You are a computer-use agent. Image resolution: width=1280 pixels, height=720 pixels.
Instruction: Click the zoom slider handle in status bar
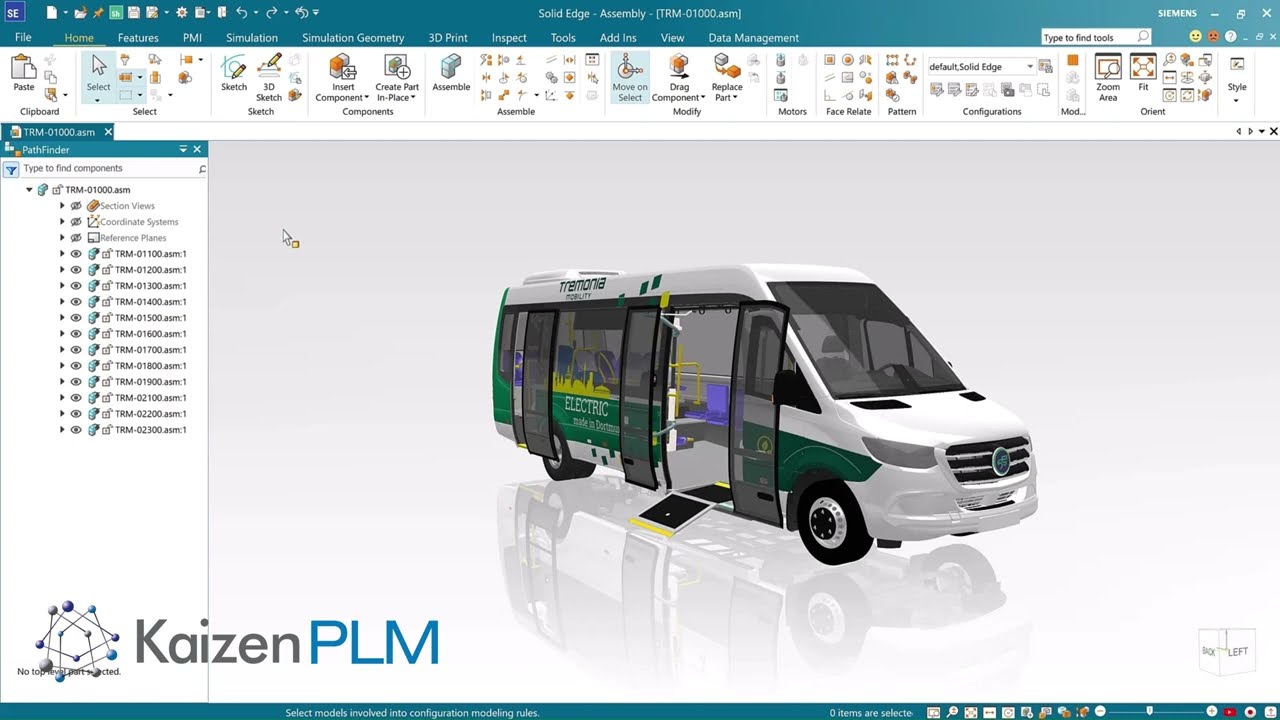click(x=1149, y=712)
